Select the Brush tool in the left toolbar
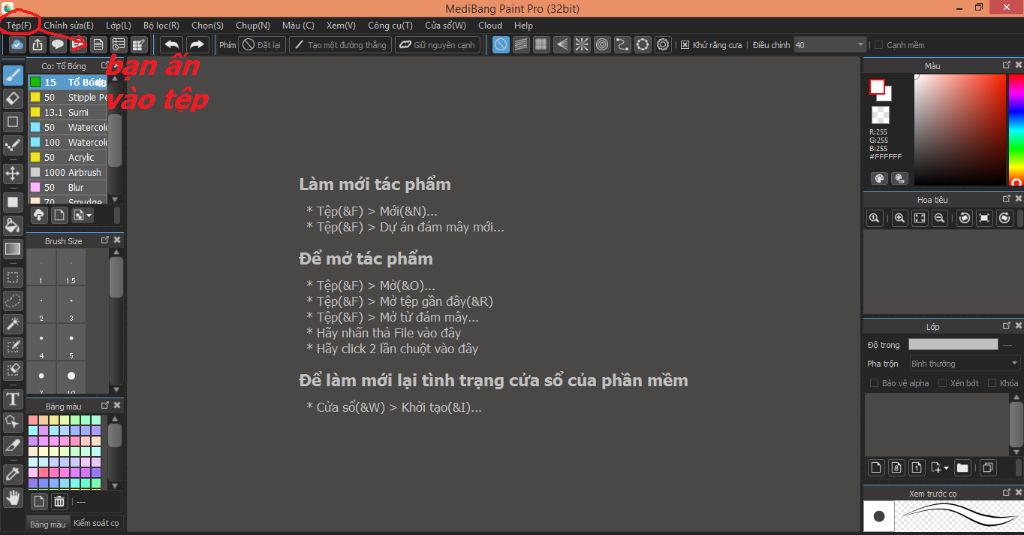The width and height of the screenshot is (1024, 535). point(12,75)
